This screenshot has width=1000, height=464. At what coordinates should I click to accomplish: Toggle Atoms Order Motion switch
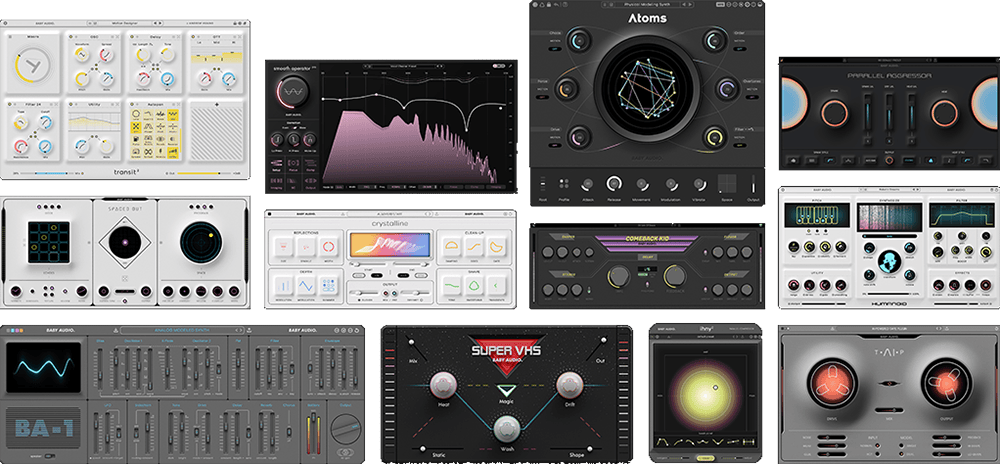(740, 49)
